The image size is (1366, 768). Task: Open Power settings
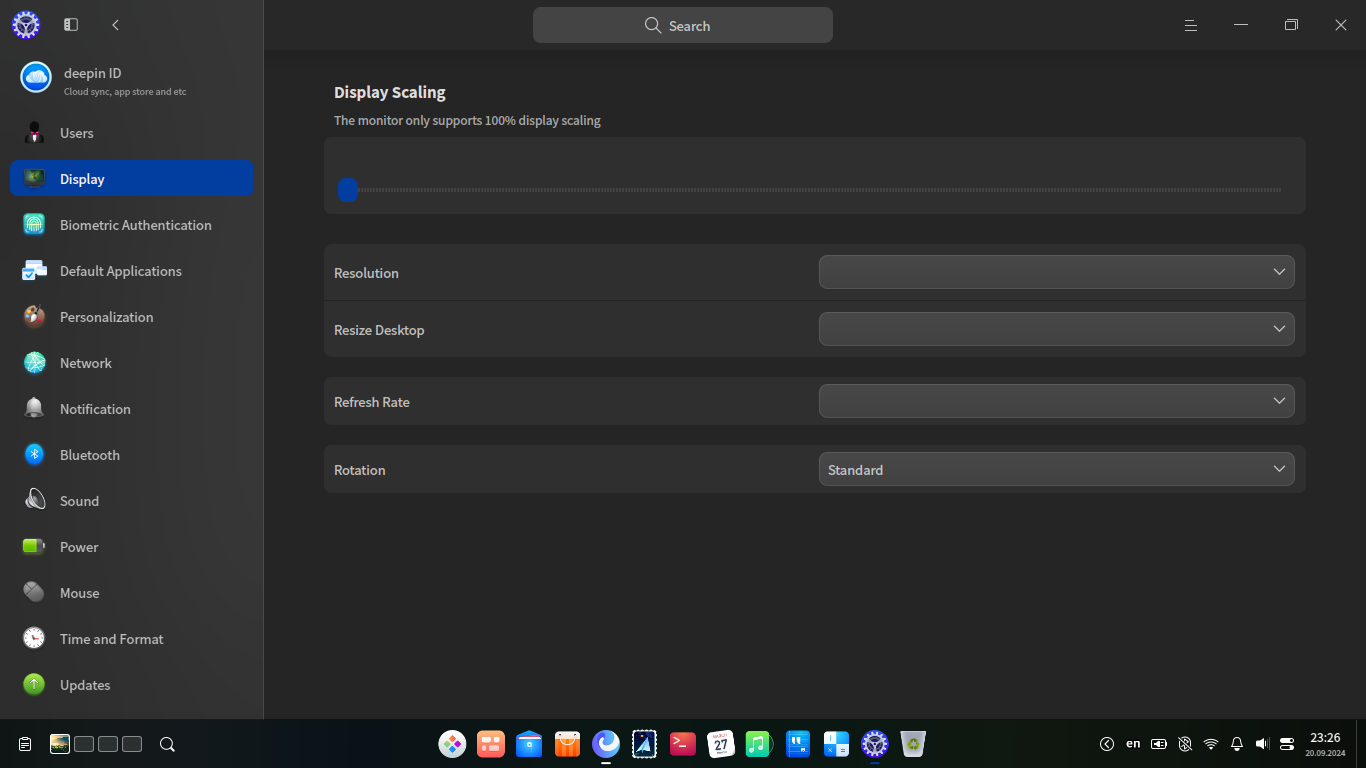[x=132, y=547]
